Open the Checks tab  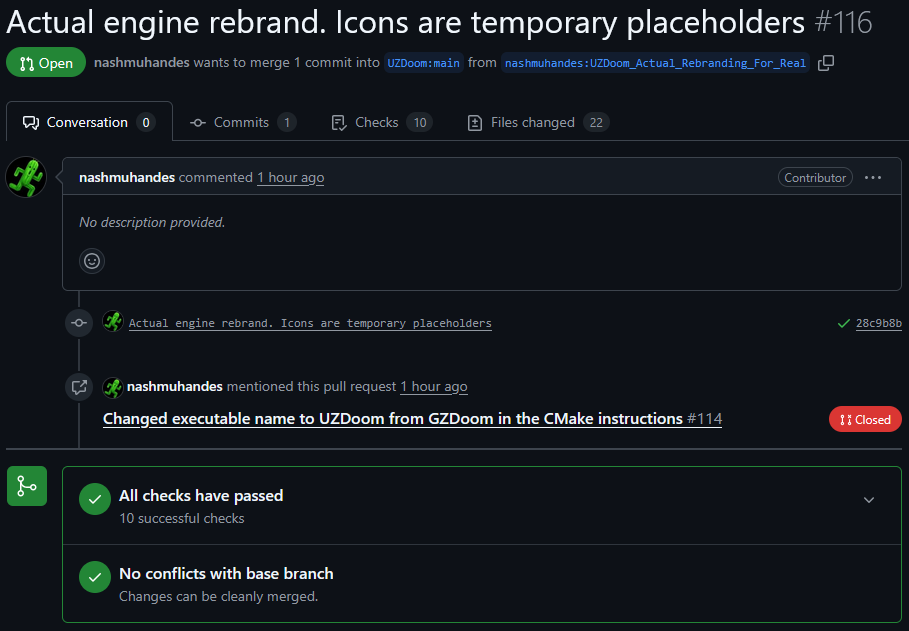pos(382,122)
